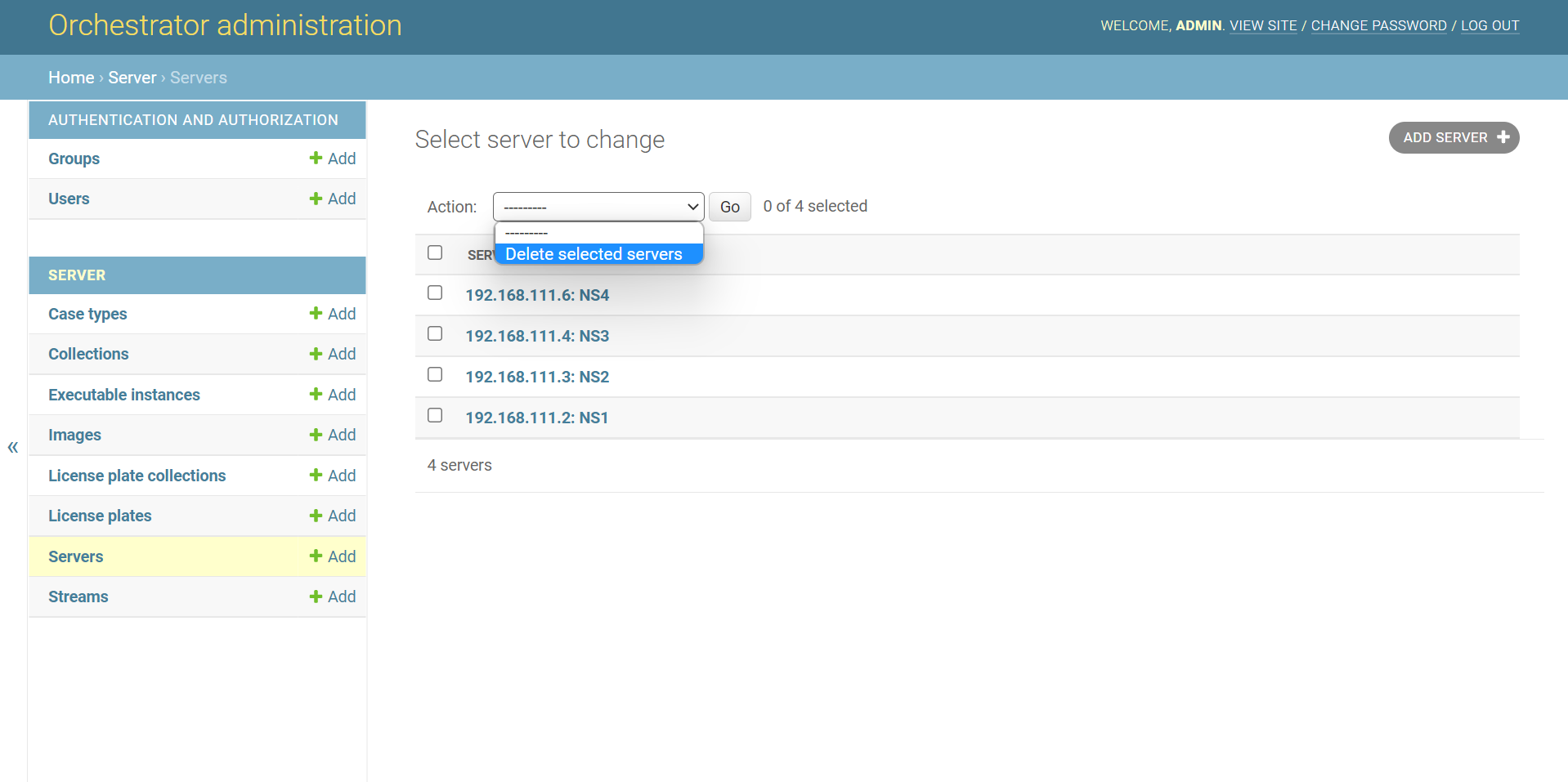Click the Add Server button
This screenshot has width=1568, height=782.
[1453, 138]
